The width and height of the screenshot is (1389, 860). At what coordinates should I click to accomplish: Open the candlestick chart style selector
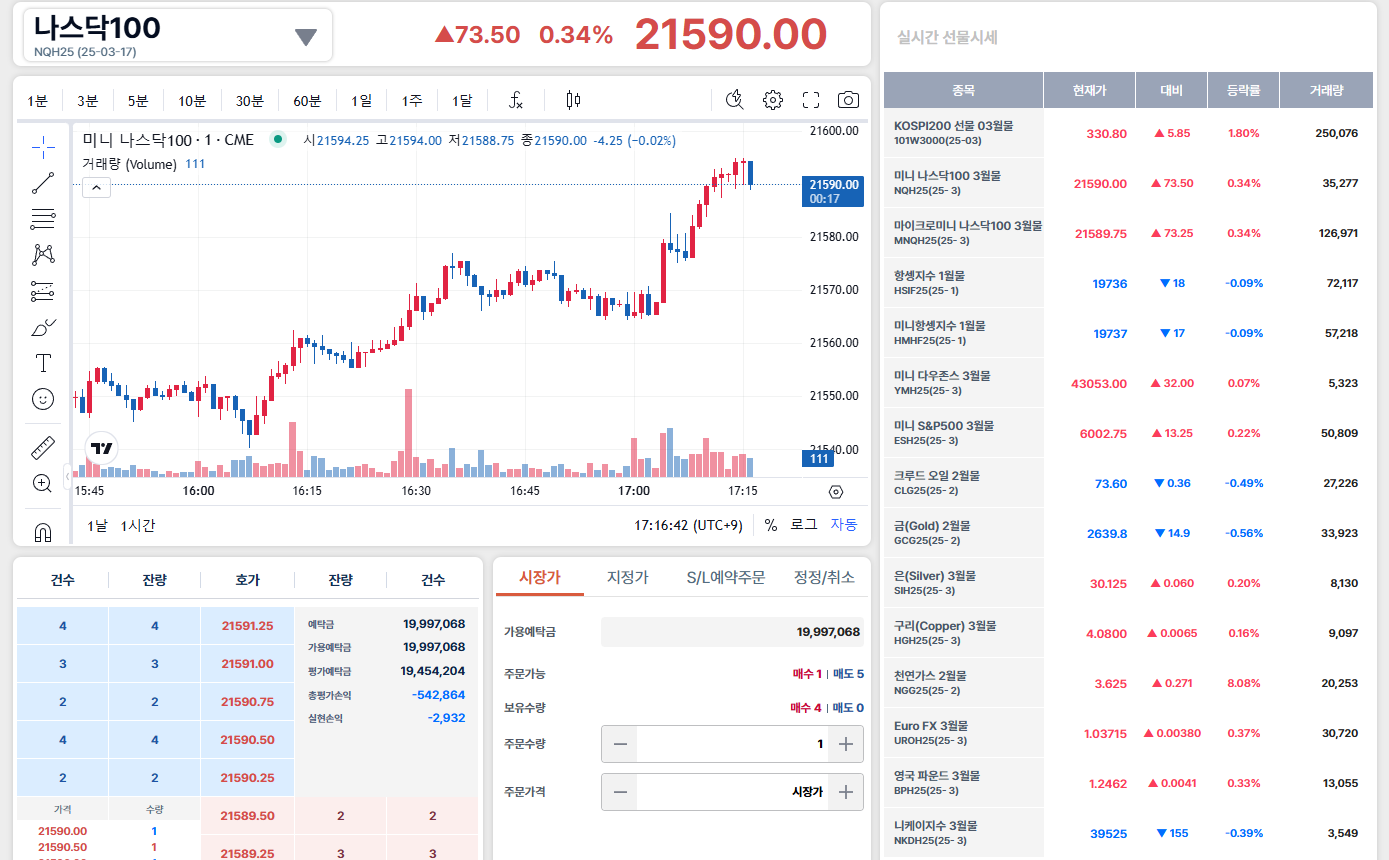tap(573, 100)
